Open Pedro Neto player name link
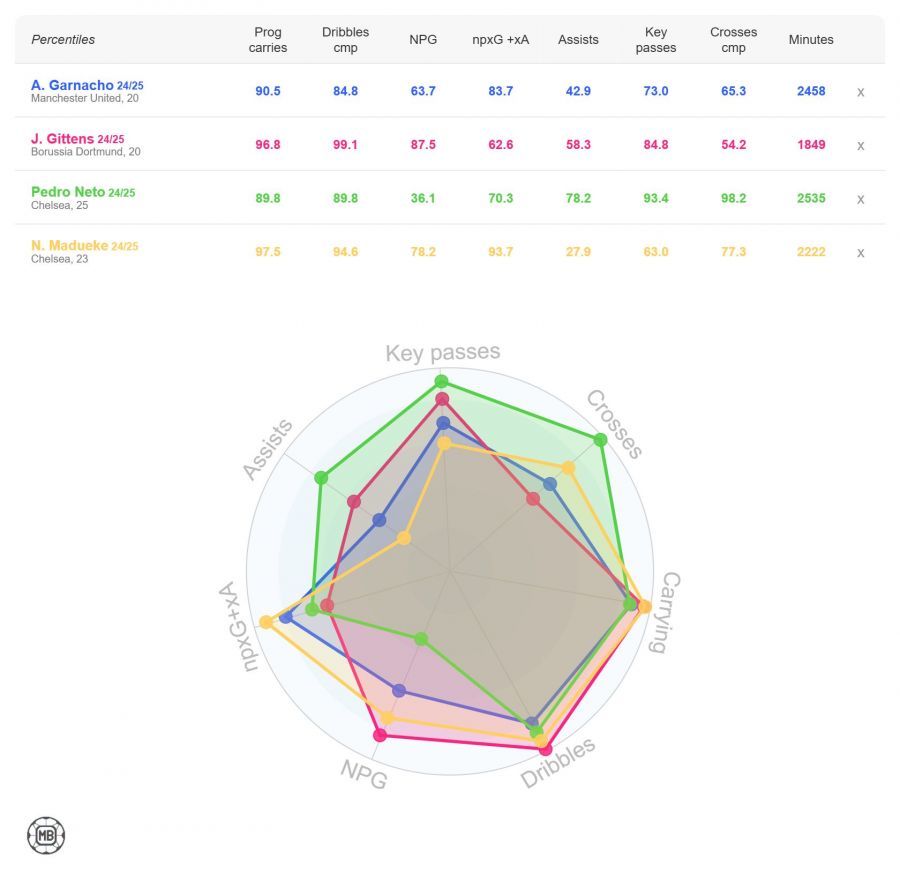This screenshot has height=895, width=900. click(68, 192)
